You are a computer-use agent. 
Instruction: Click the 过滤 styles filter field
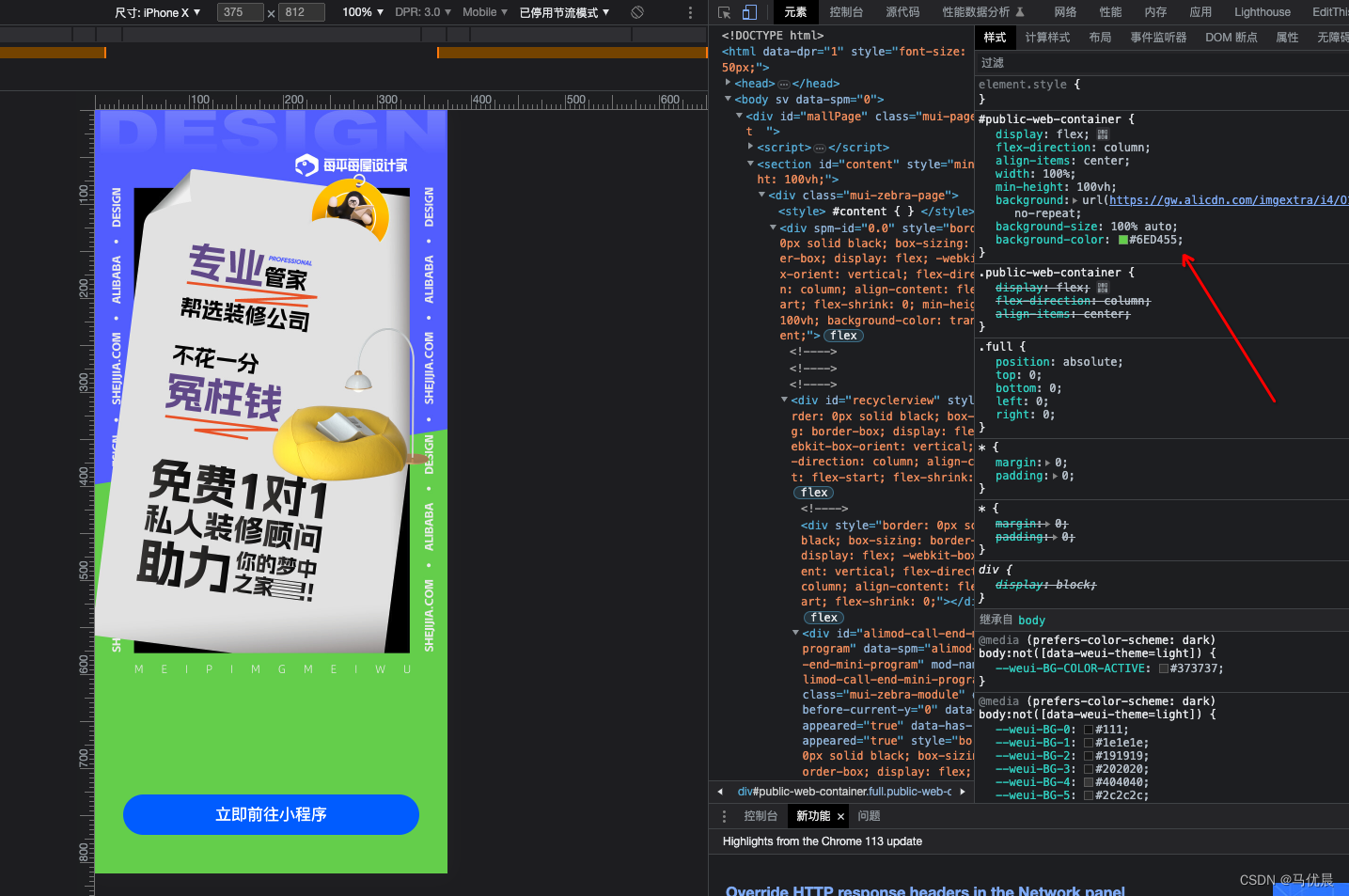pyautogui.click(x=1162, y=62)
